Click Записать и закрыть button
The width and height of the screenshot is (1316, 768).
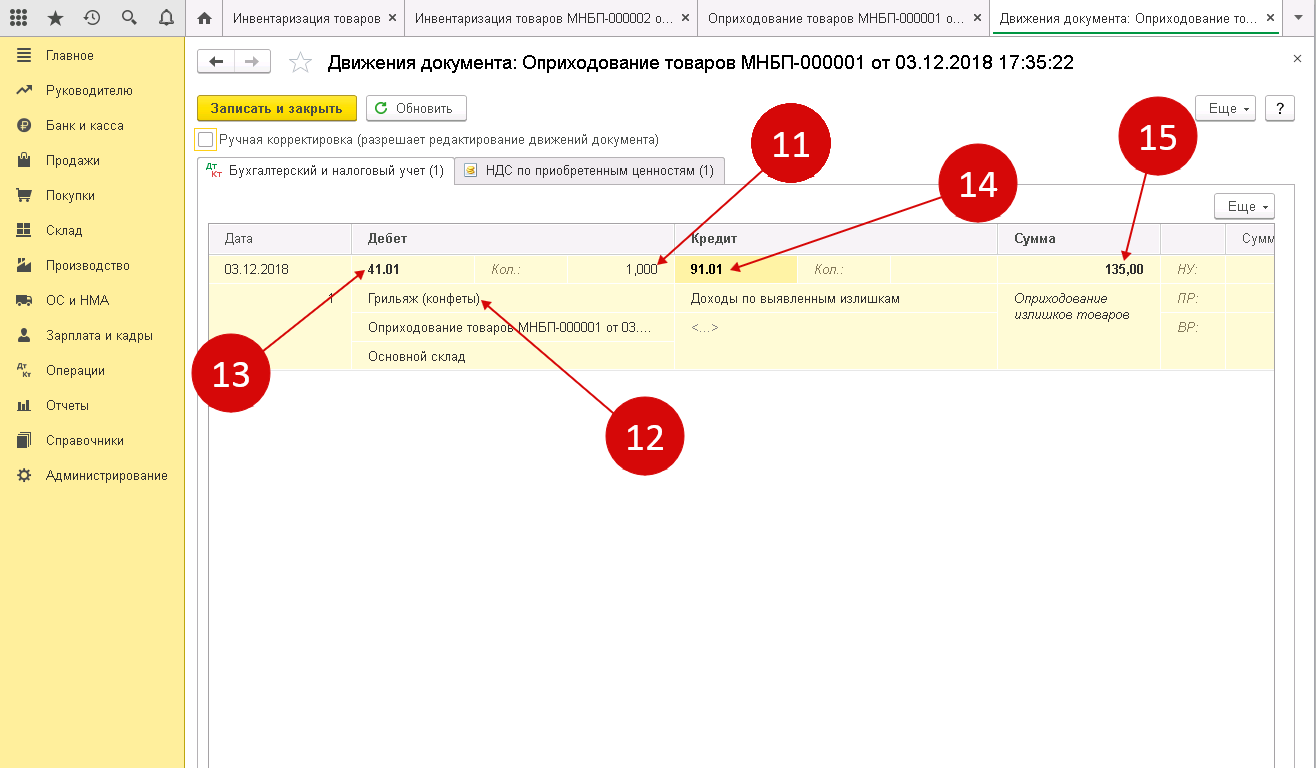coord(277,108)
